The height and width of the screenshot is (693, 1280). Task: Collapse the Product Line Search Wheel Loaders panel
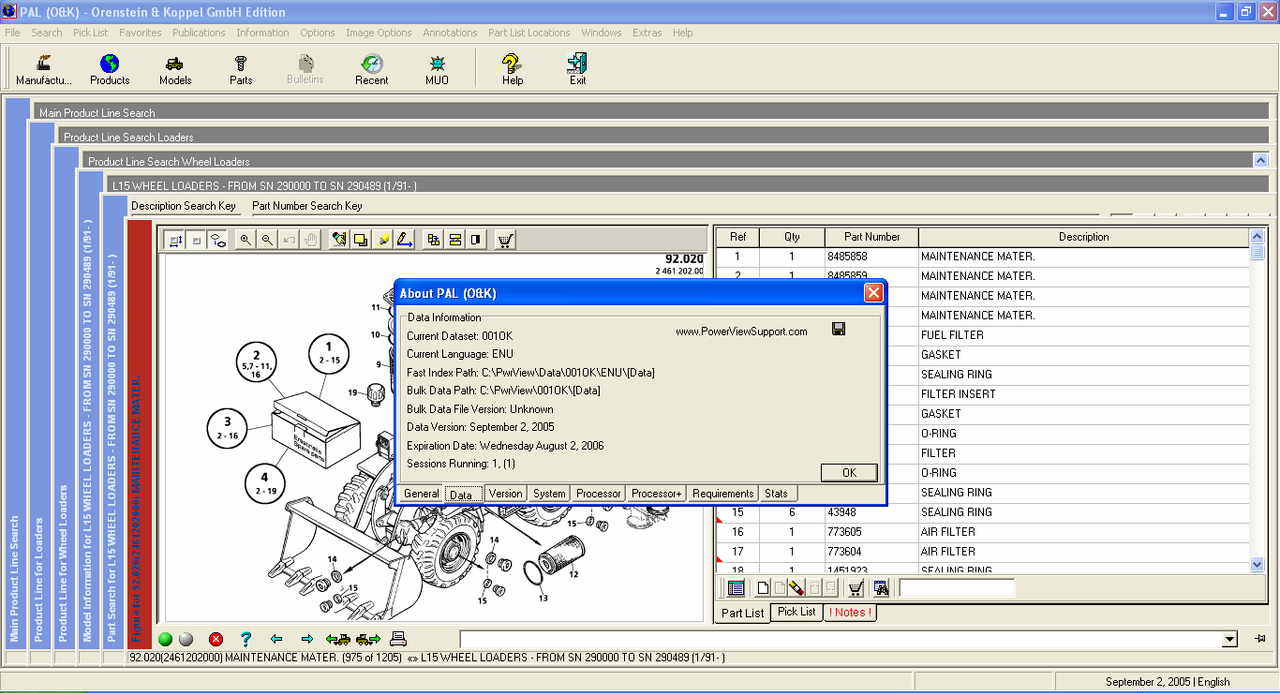(x=1261, y=160)
